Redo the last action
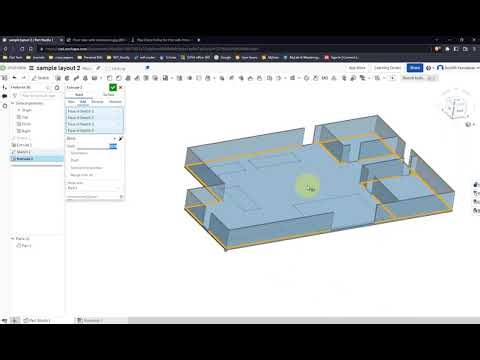This screenshot has width=480, height=360. pos(23,78)
